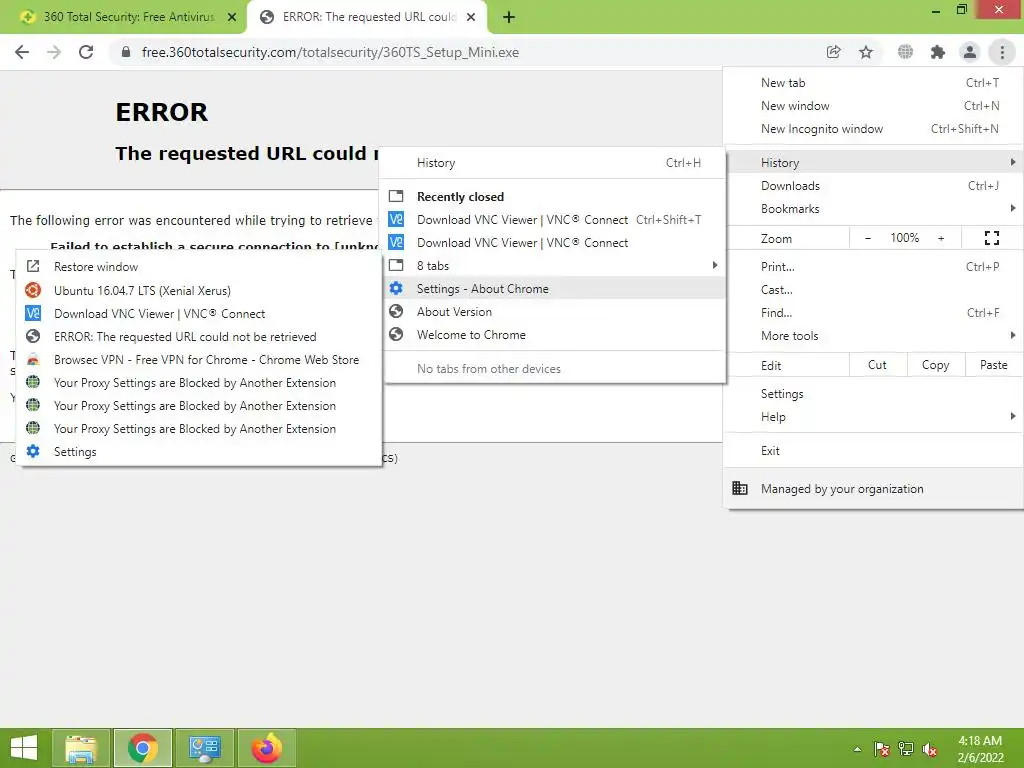Reload the current page

coord(86,52)
